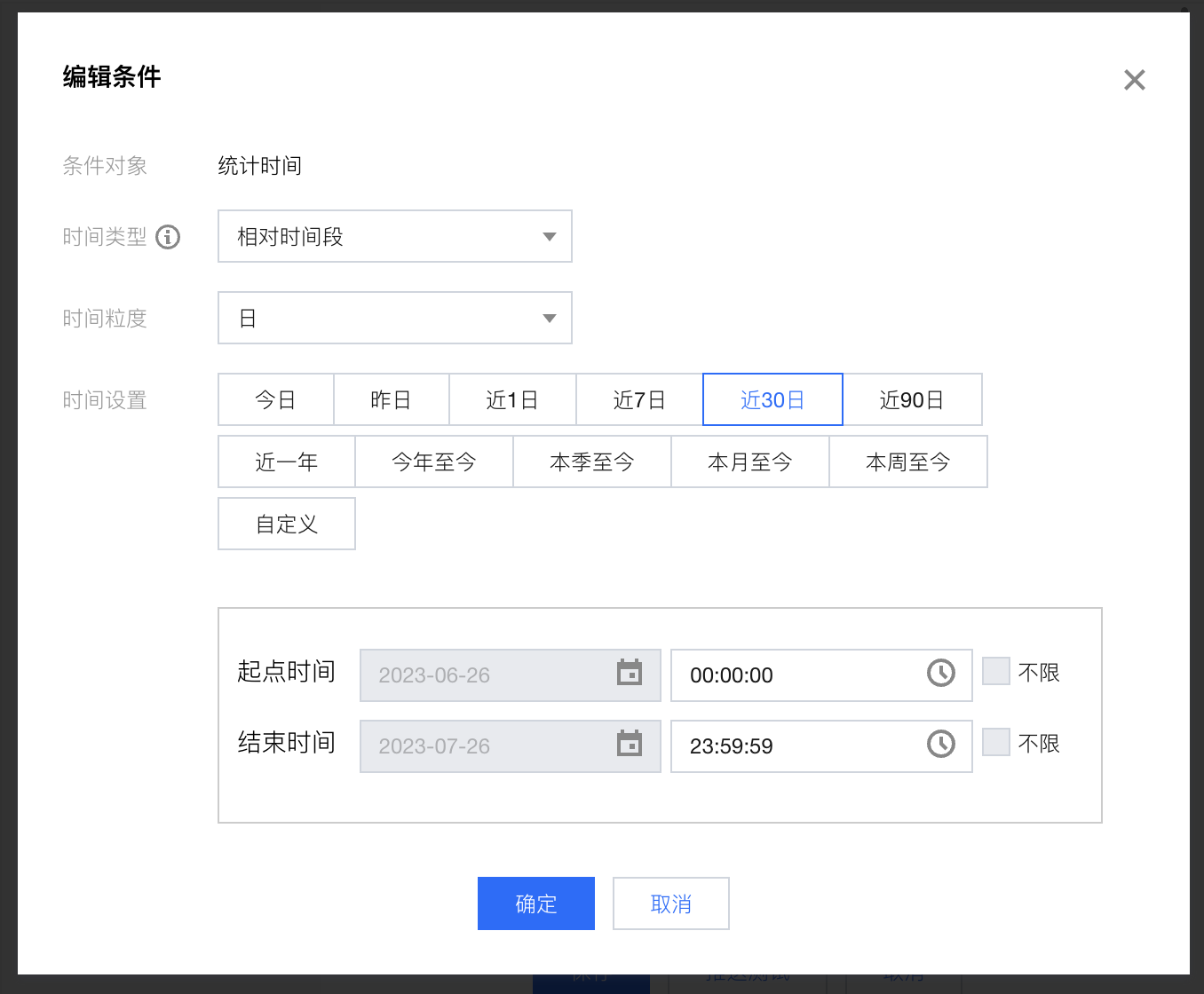Select the 近一年 preset
This screenshot has width=1204, height=994.
[x=287, y=462]
